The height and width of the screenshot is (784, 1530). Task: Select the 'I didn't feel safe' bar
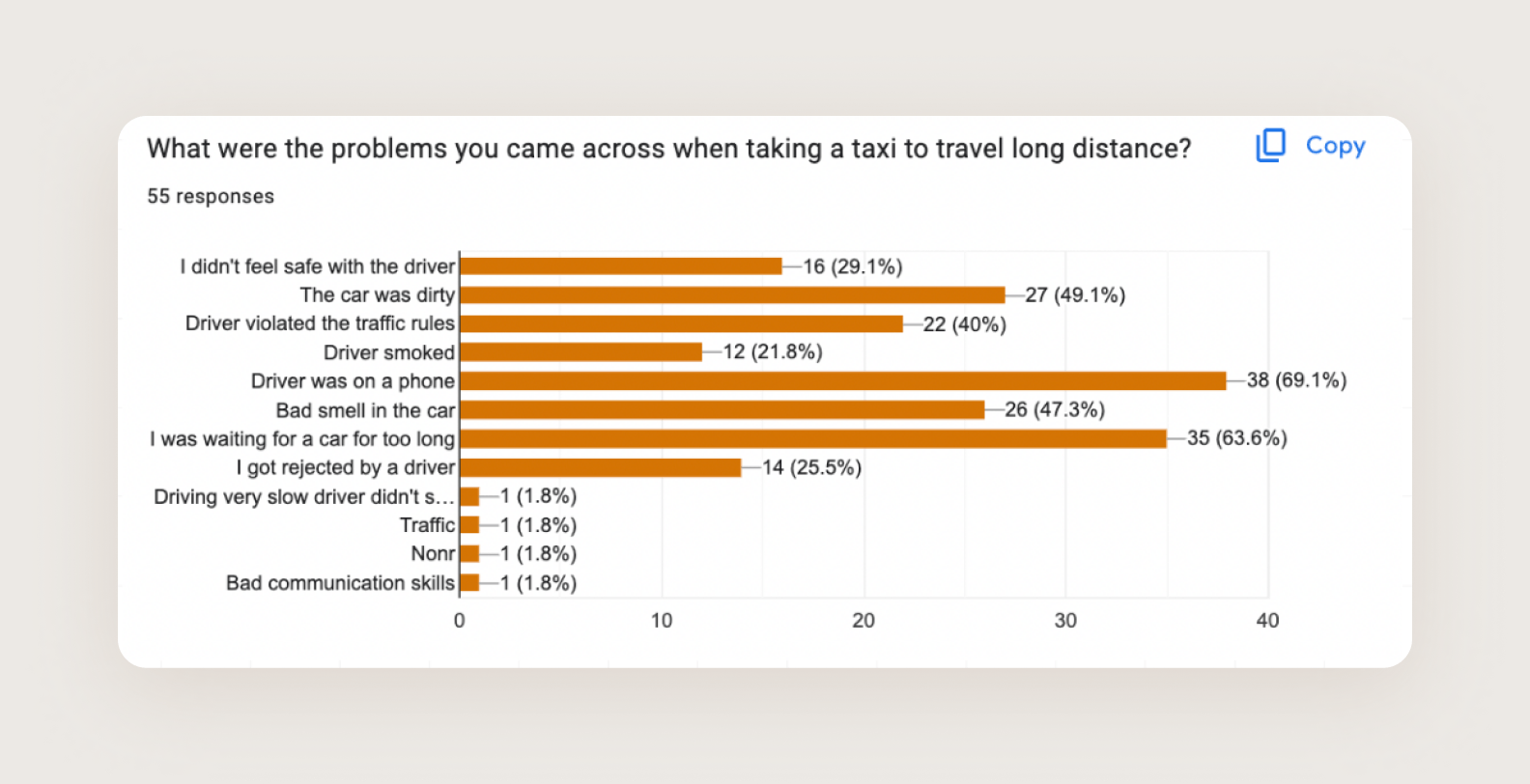pos(621,266)
